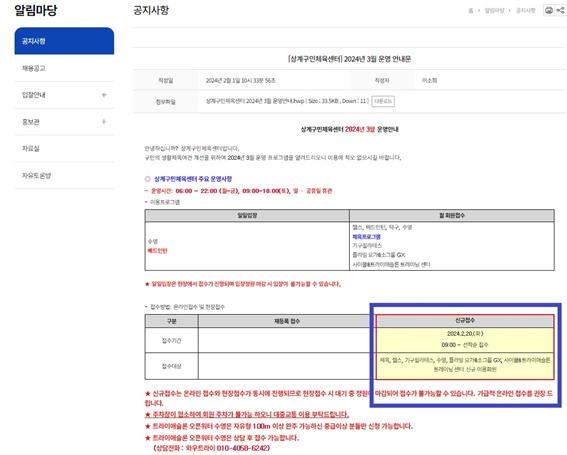Click the home breadcrumb link

[470, 10]
